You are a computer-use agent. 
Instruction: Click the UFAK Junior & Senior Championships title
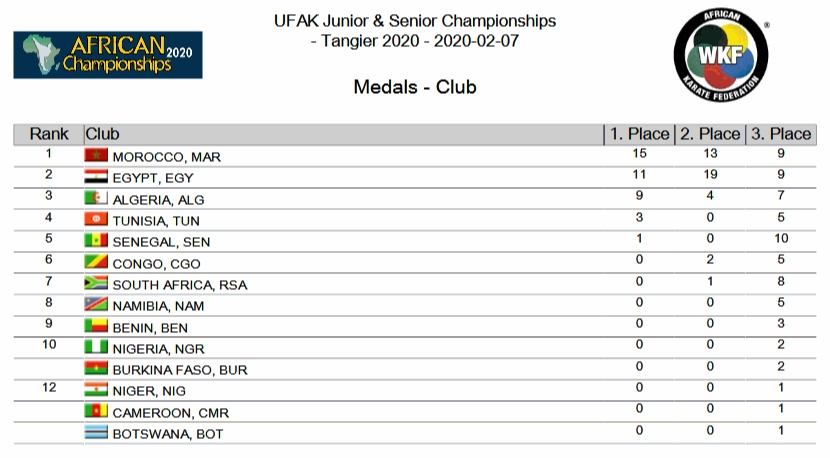click(415, 21)
